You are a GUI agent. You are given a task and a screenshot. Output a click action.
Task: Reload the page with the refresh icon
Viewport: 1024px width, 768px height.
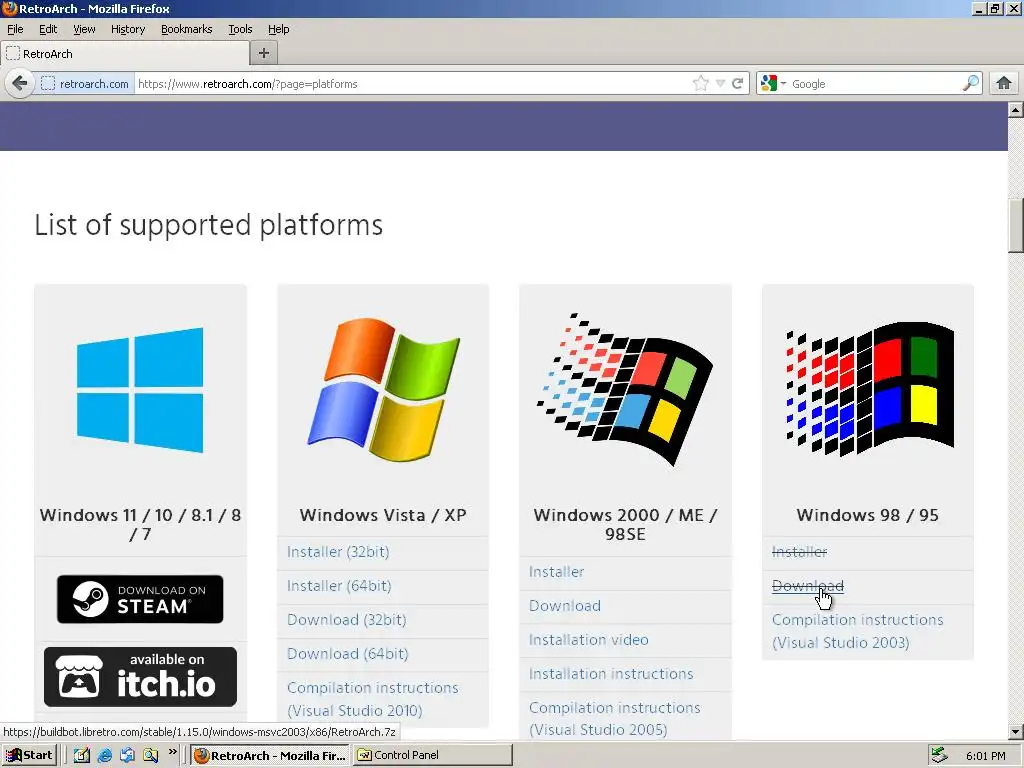tap(738, 84)
